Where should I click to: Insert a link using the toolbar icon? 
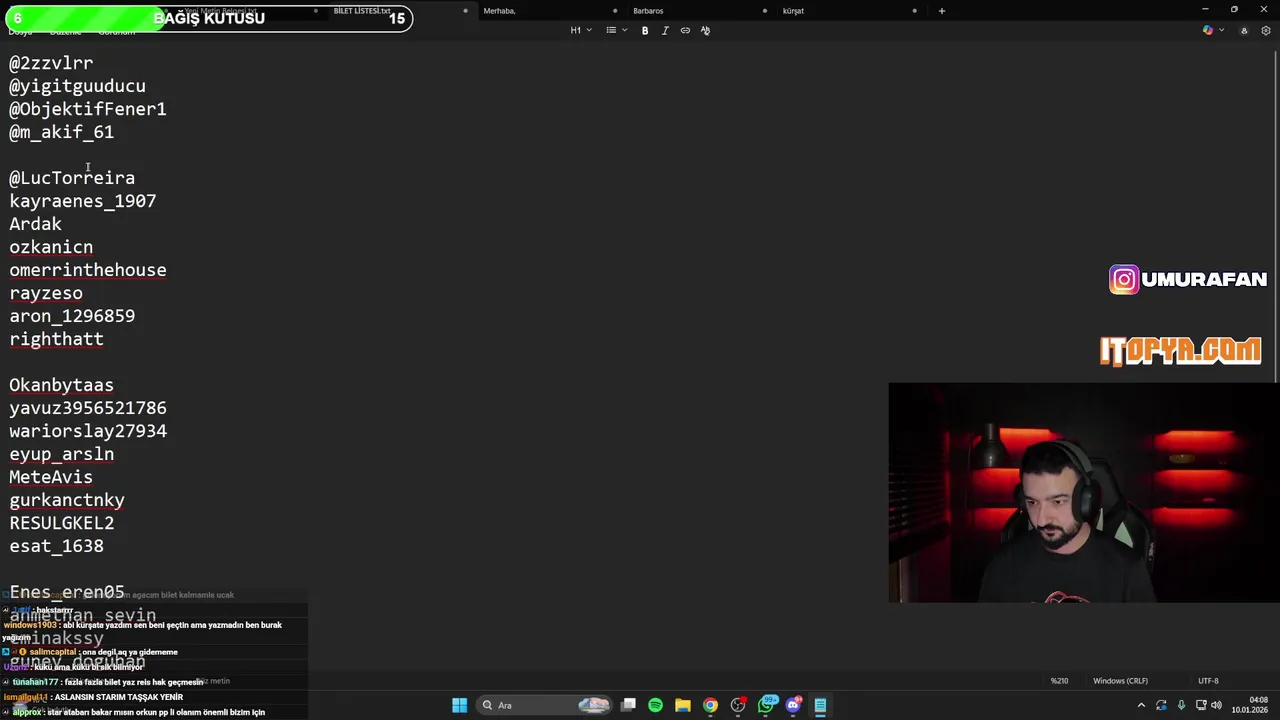click(x=685, y=30)
